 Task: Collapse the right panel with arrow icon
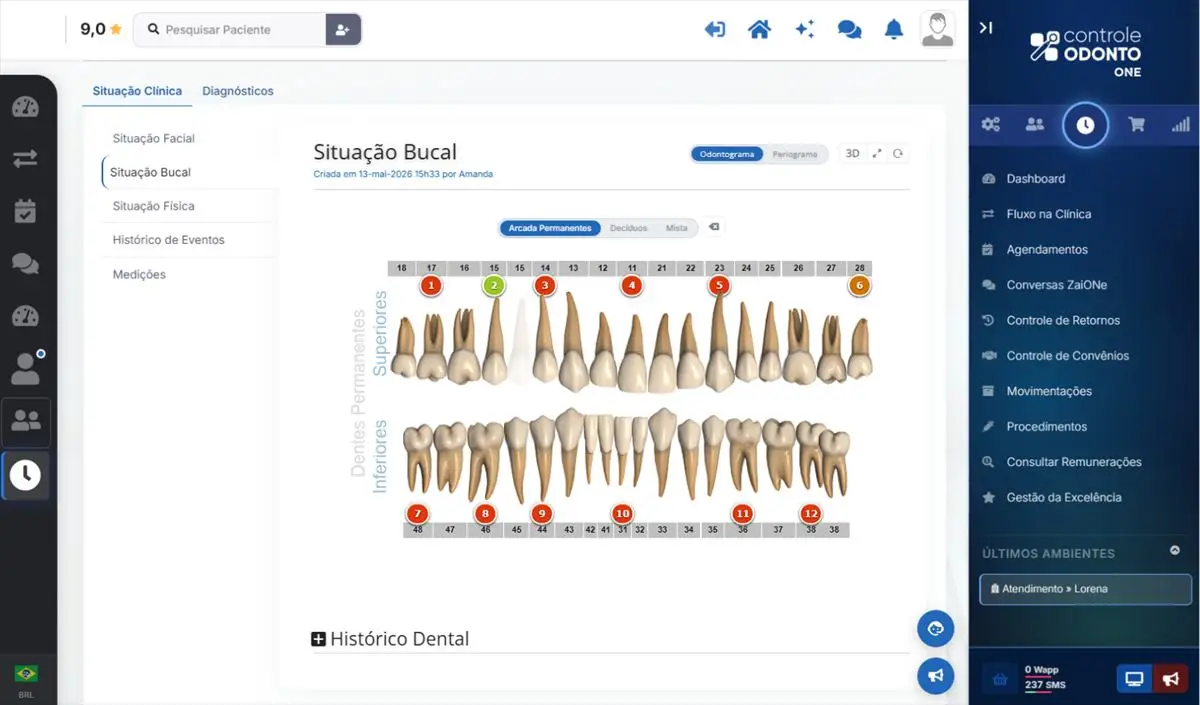[x=986, y=28]
